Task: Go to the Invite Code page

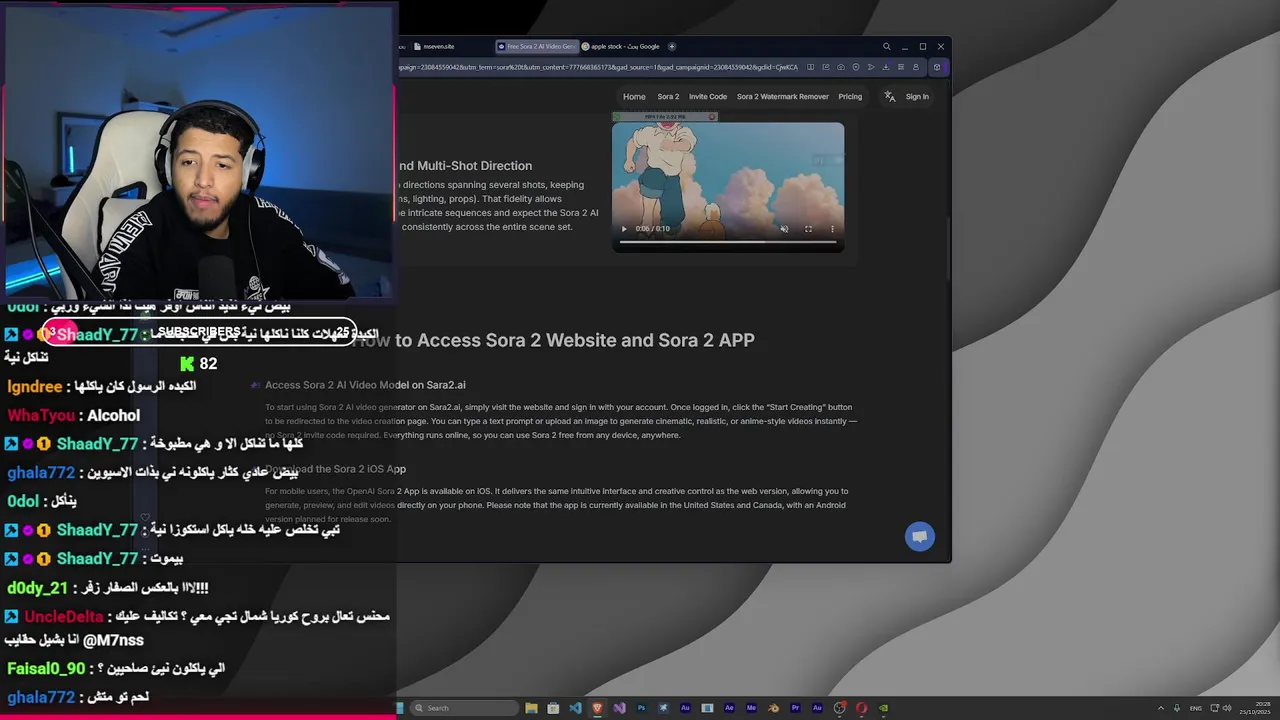Action: [x=708, y=97]
